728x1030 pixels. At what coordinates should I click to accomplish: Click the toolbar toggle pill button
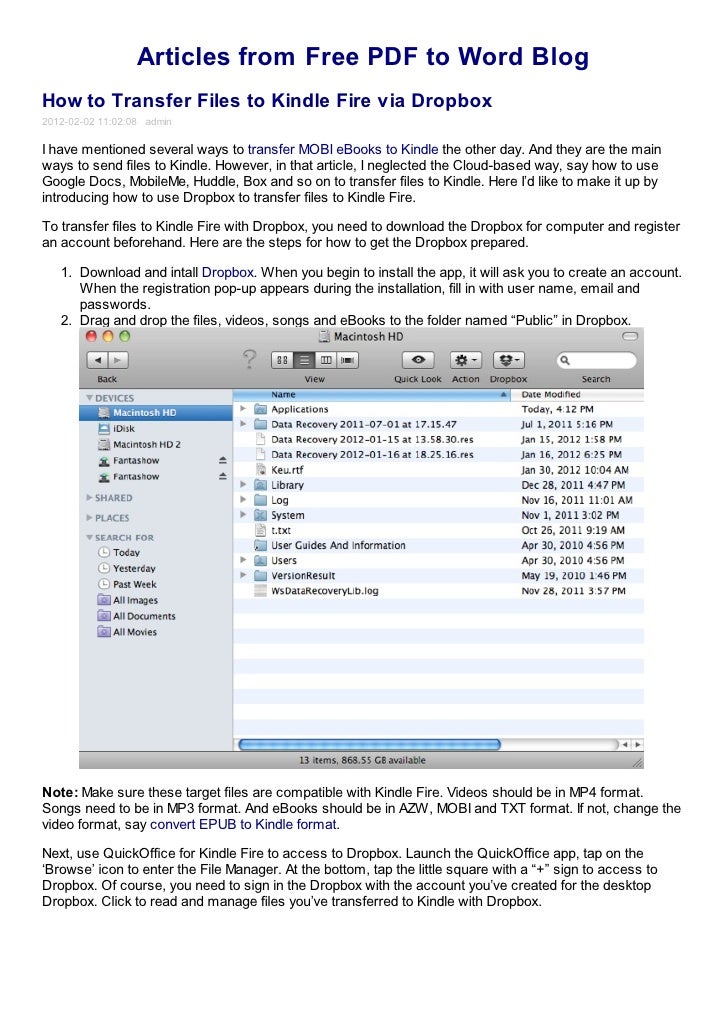click(630, 336)
